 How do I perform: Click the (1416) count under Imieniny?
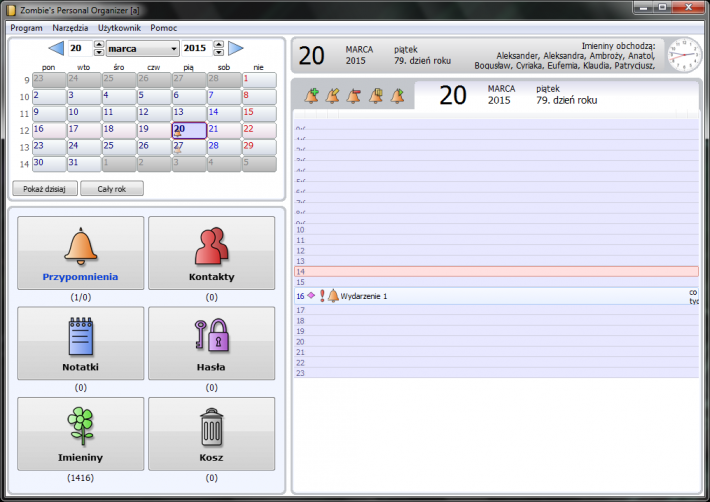coord(81,478)
